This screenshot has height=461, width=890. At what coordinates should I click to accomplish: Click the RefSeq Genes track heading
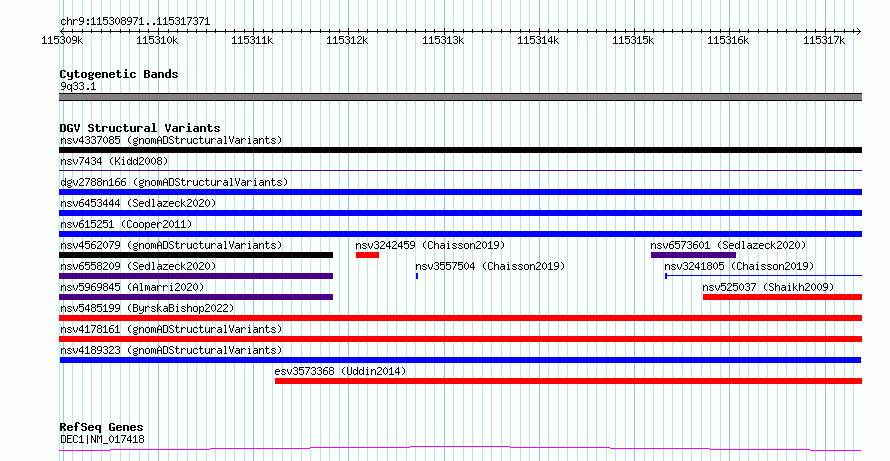tap(101, 427)
